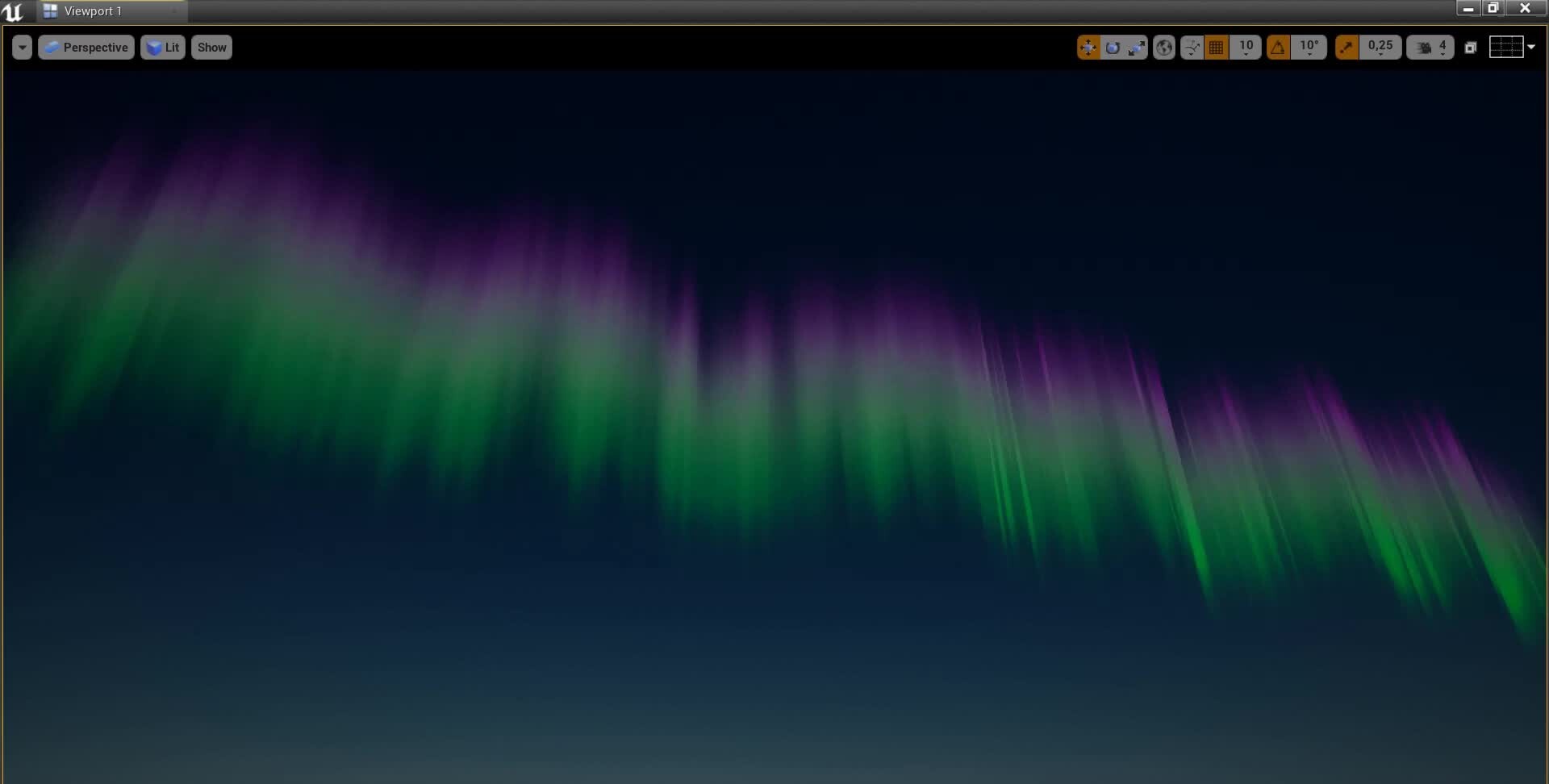Switch between world and local transform space
Viewport: 1549px width, 784px height.
point(1164,47)
